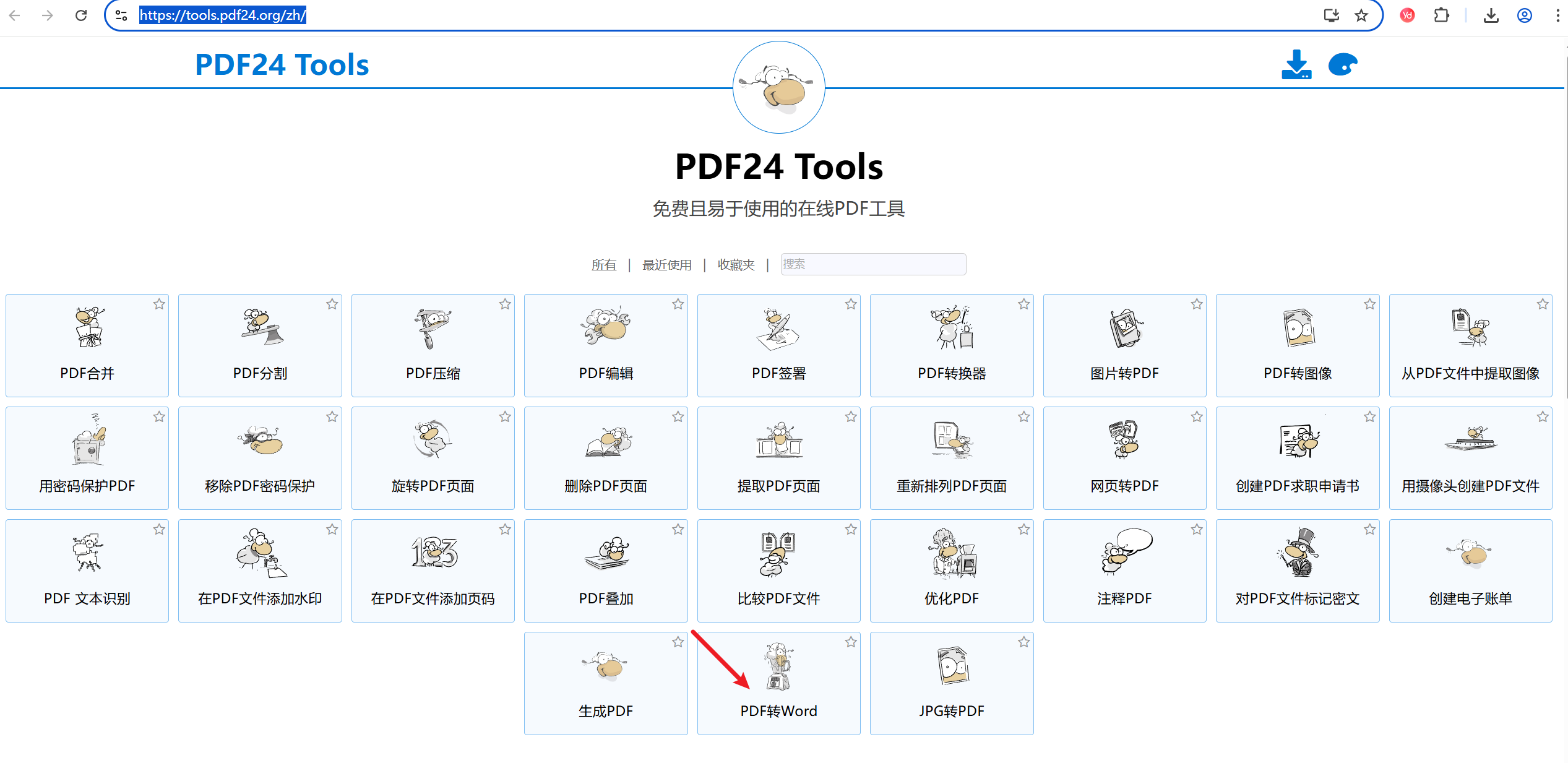Switch to the 收藏夹 favorites tab

(x=736, y=265)
